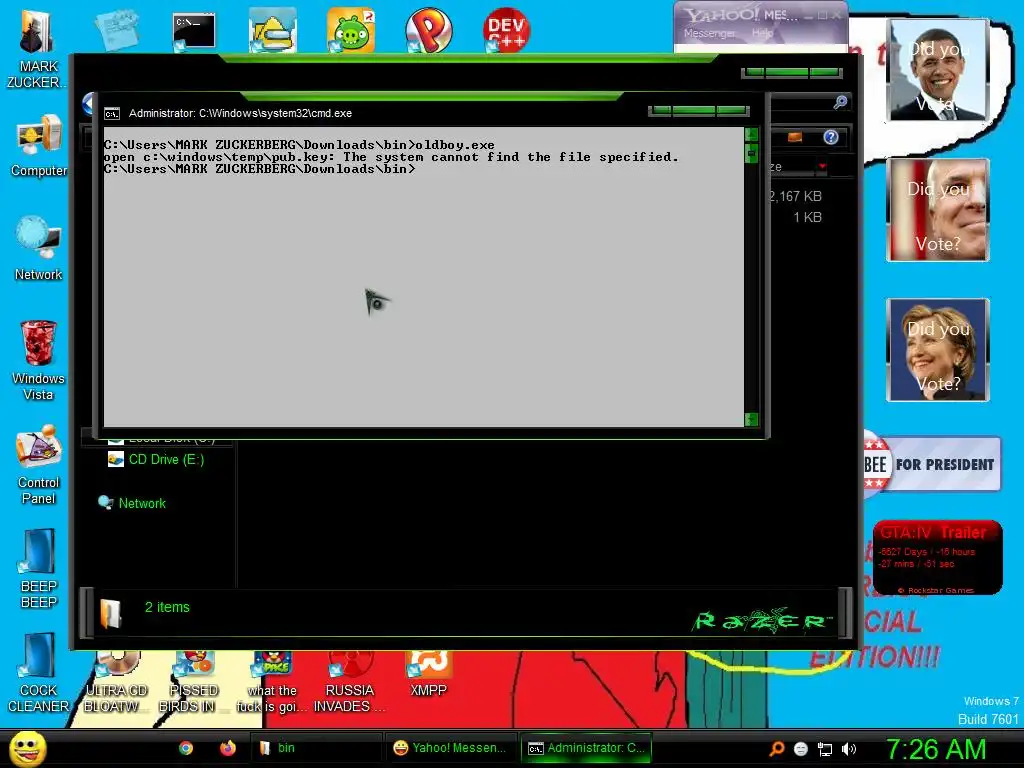
Task: Open the DEV C++ desktop icon
Action: point(506,31)
